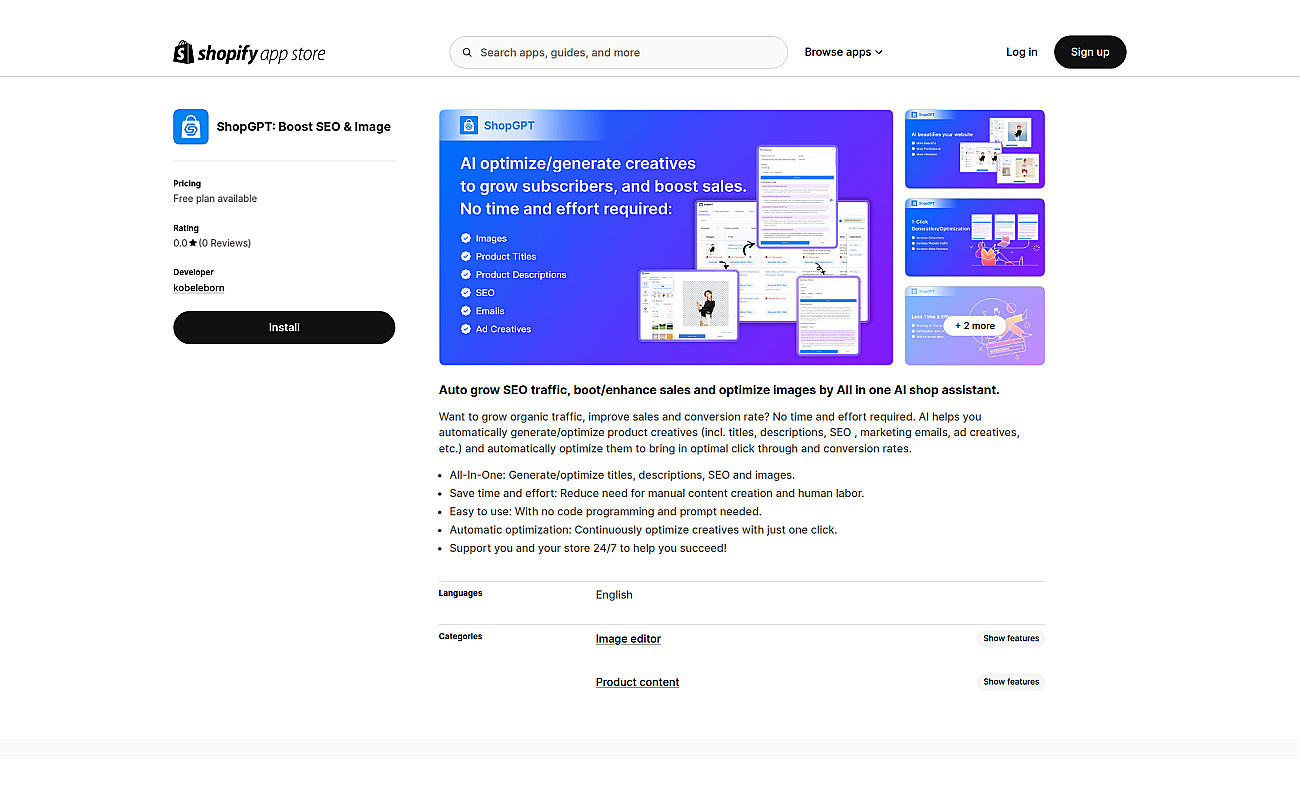Image resolution: width=1300 pixels, height=788 pixels.
Task: Open the Image editor category
Action: (628, 639)
